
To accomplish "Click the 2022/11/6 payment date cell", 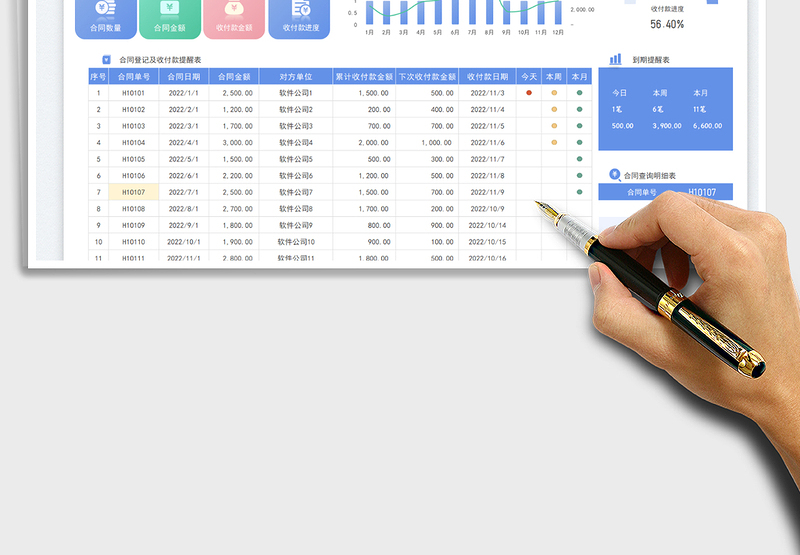I will pyautogui.click(x=486, y=142).
